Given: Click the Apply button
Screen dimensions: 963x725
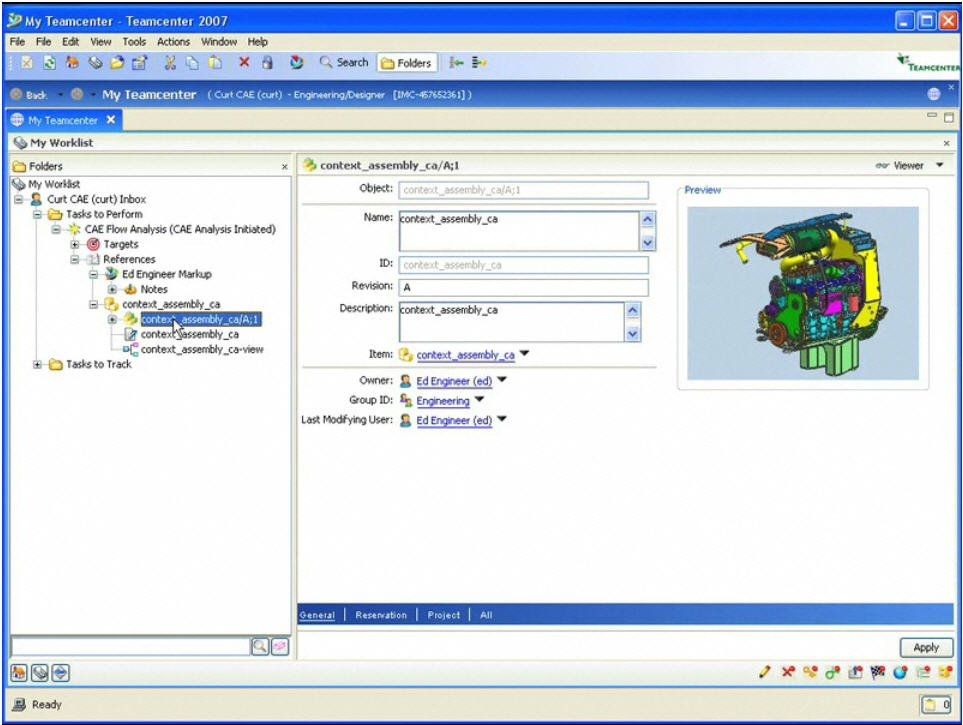Looking at the screenshot, I should 925,647.
